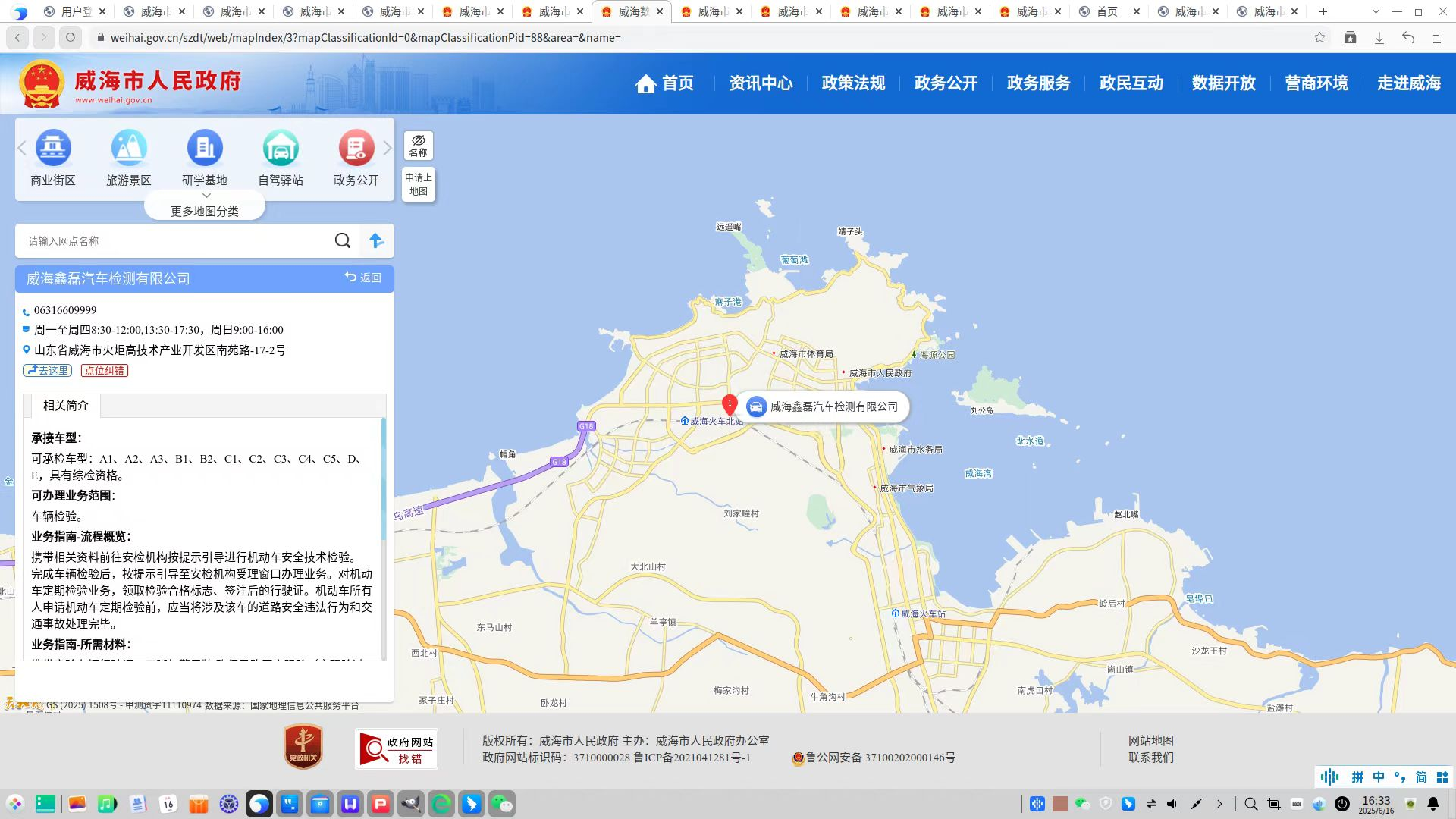Select the 旅游景区 category icon
Screen dimensions: 1456x819
click(x=129, y=149)
